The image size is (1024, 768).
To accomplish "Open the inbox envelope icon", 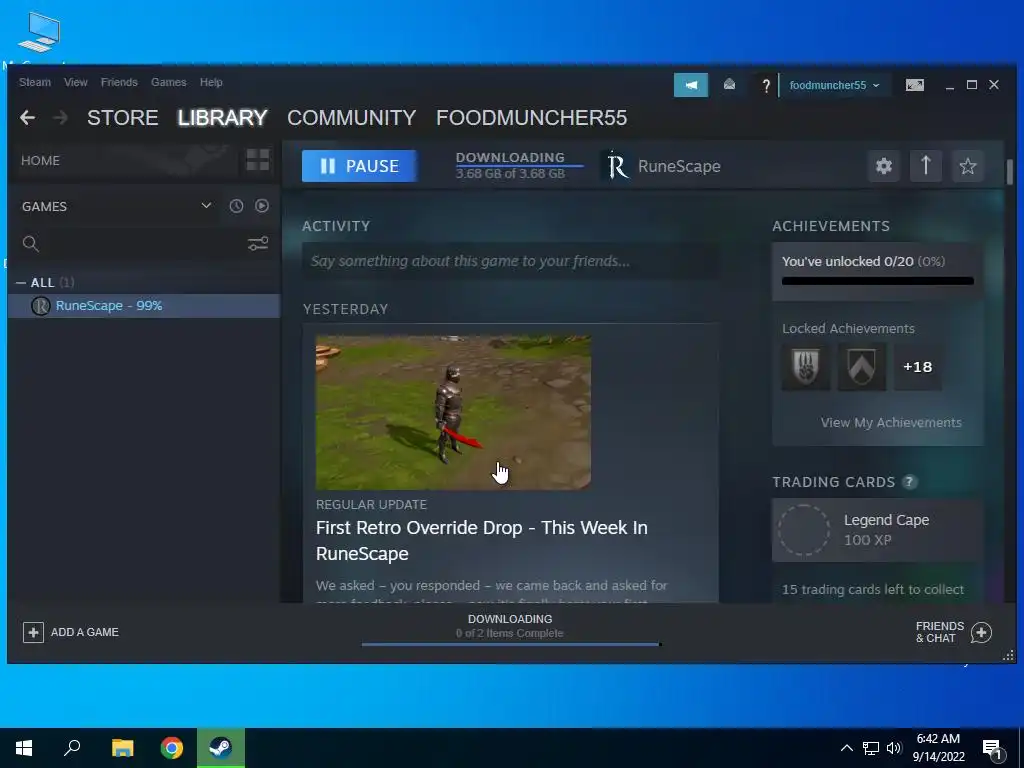I will pyautogui.click(x=729, y=85).
